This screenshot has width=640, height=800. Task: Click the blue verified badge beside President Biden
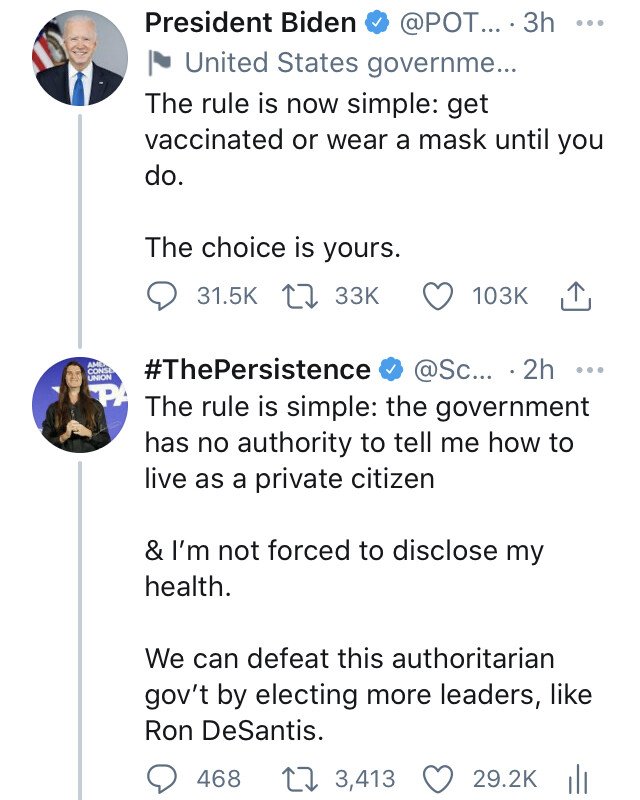376,23
